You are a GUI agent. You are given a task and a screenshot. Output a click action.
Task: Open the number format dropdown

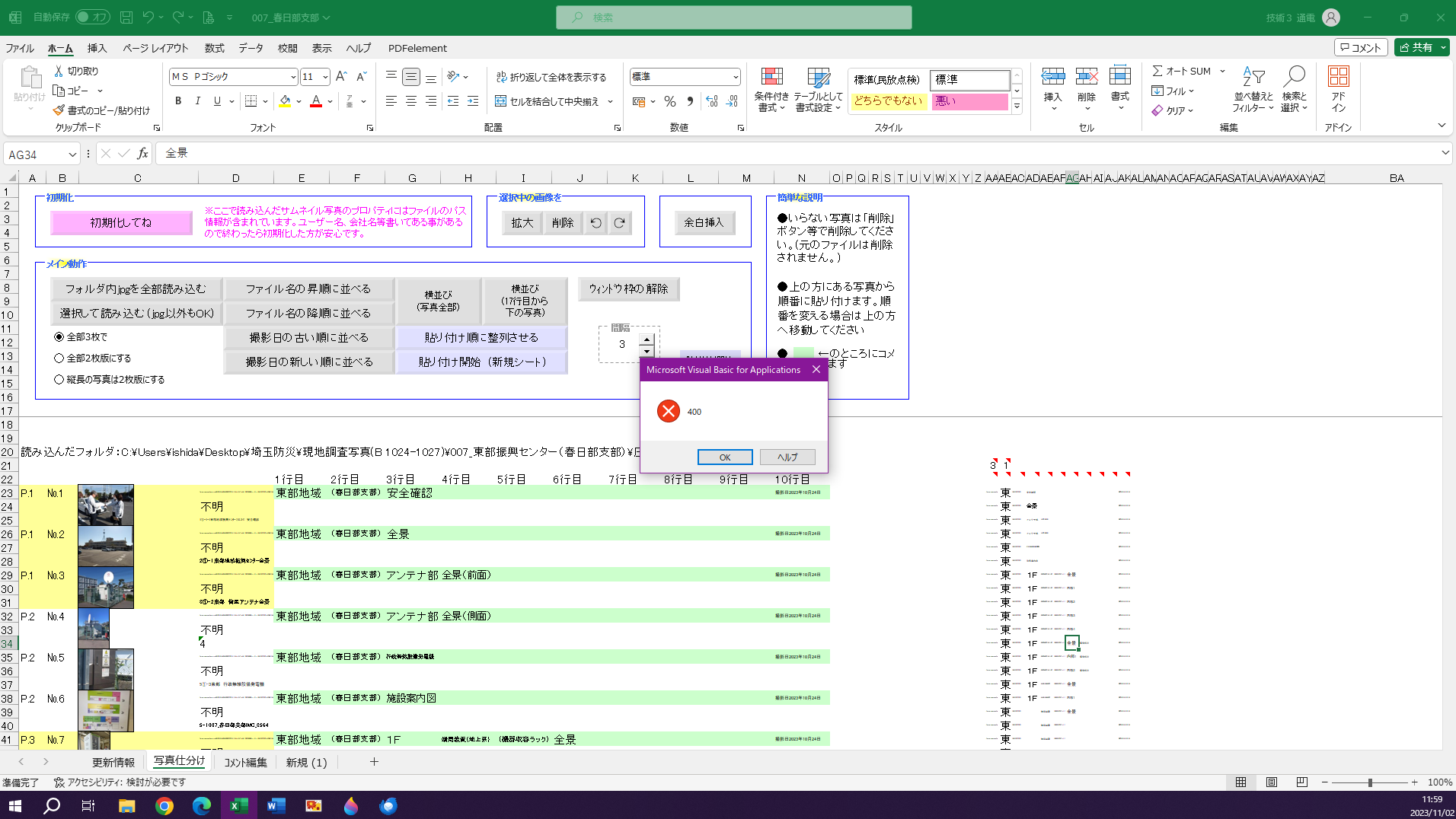coord(735,77)
